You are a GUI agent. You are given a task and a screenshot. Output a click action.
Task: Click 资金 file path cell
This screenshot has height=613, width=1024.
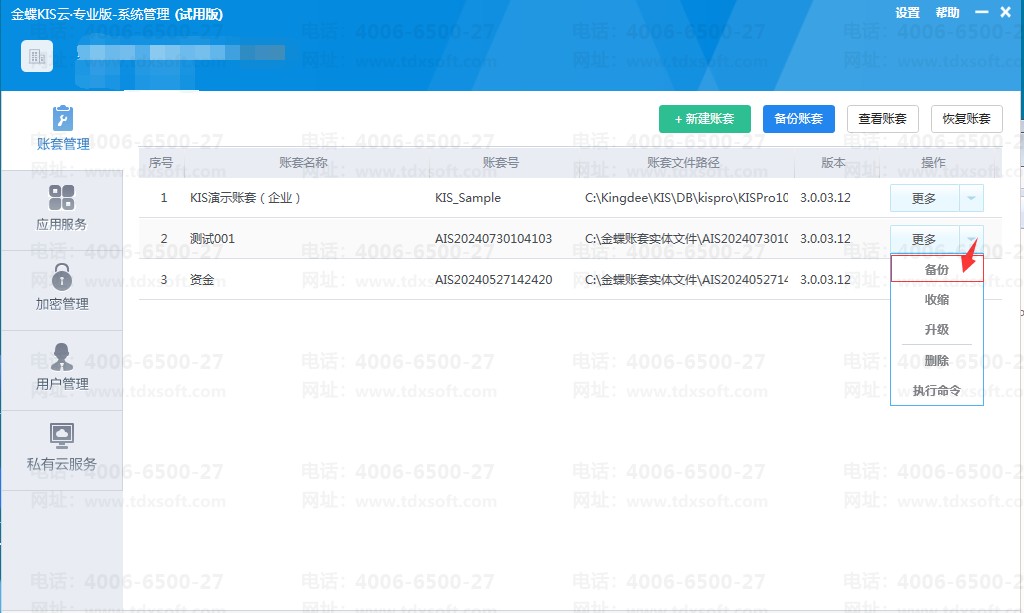[x=686, y=280]
